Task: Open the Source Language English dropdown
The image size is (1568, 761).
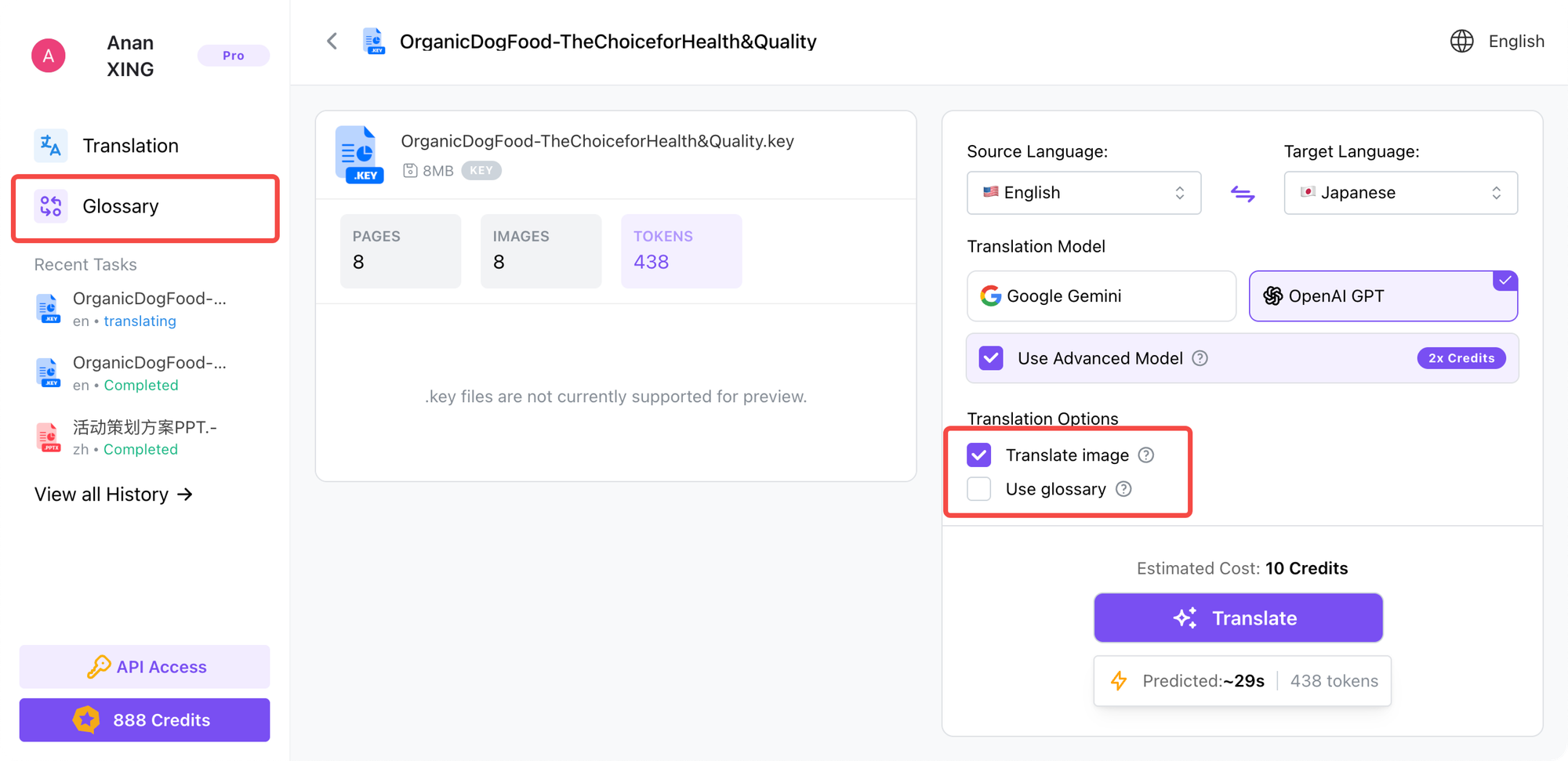Action: pos(1083,193)
